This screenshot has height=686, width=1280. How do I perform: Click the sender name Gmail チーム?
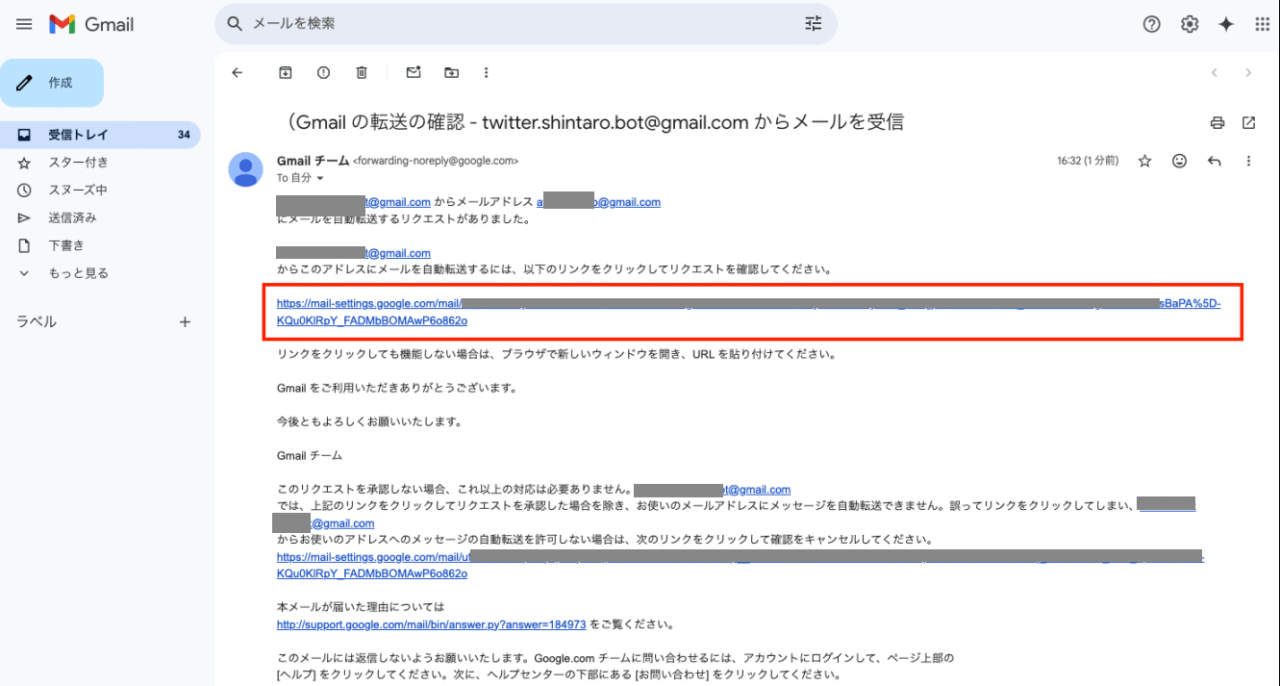coord(313,160)
